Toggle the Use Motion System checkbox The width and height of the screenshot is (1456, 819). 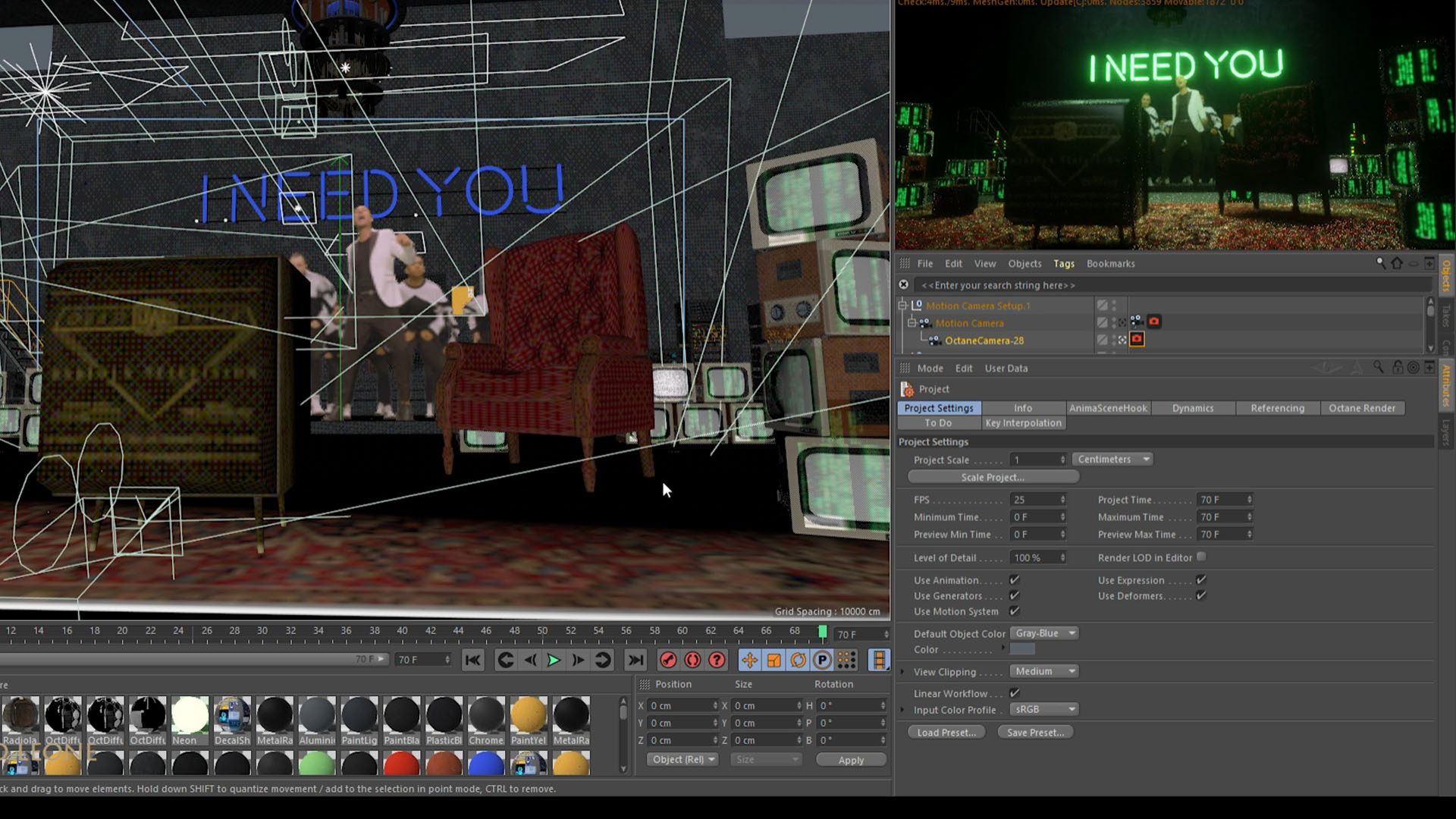point(1015,611)
